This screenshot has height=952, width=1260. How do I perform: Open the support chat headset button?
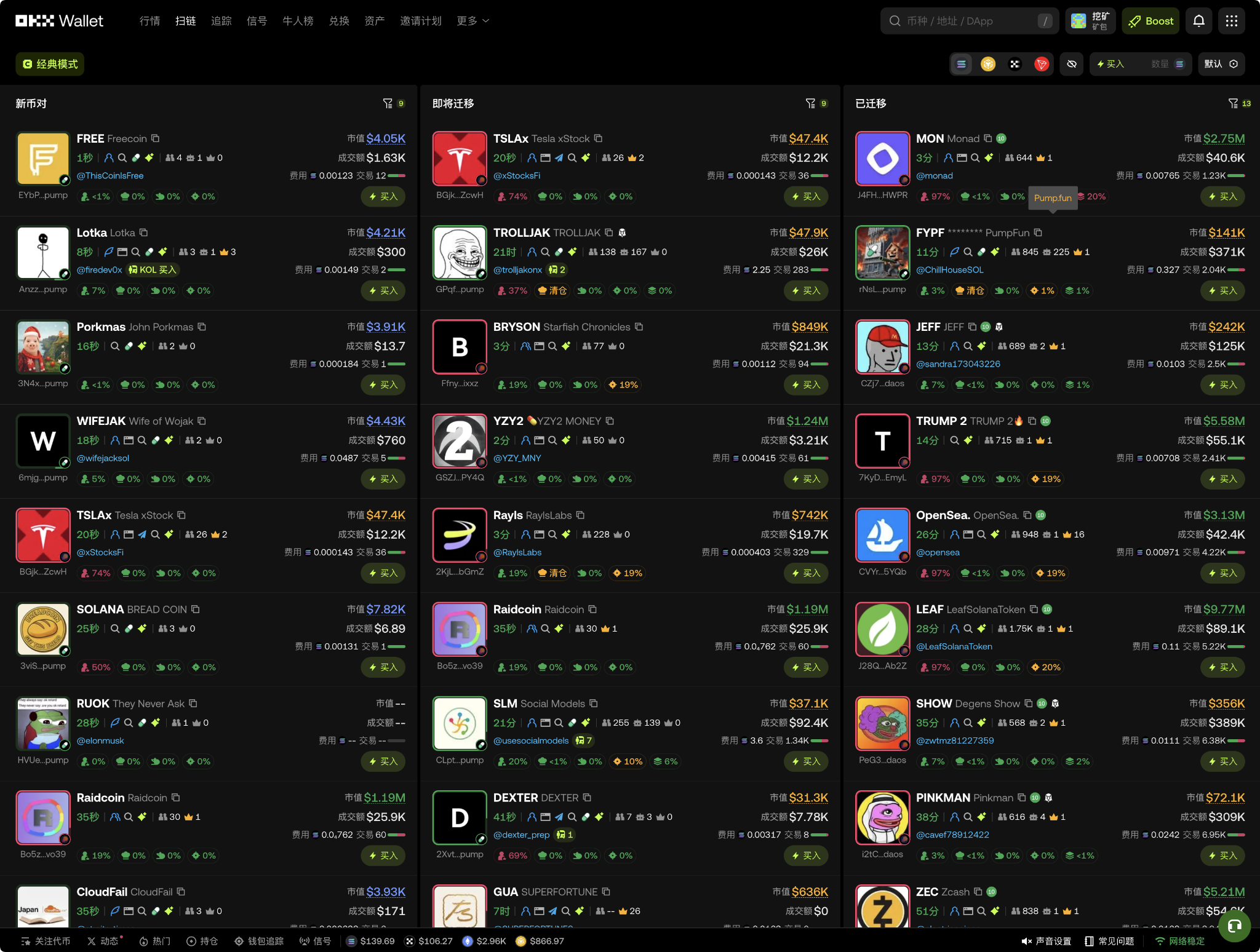(1234, 926)
